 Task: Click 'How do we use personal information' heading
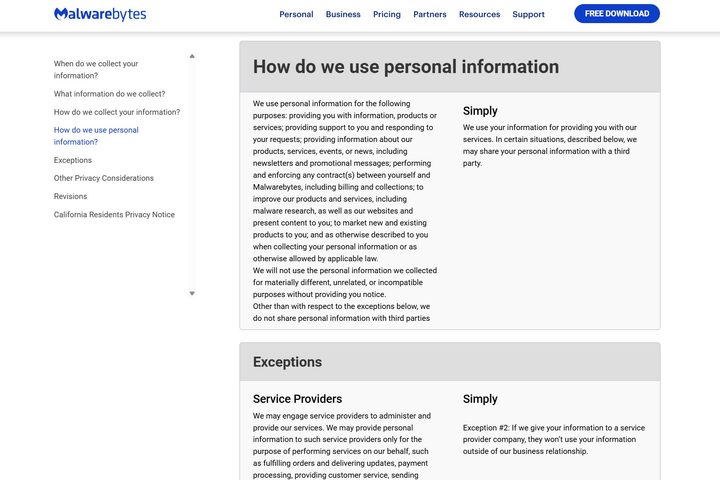click(406, 67)
